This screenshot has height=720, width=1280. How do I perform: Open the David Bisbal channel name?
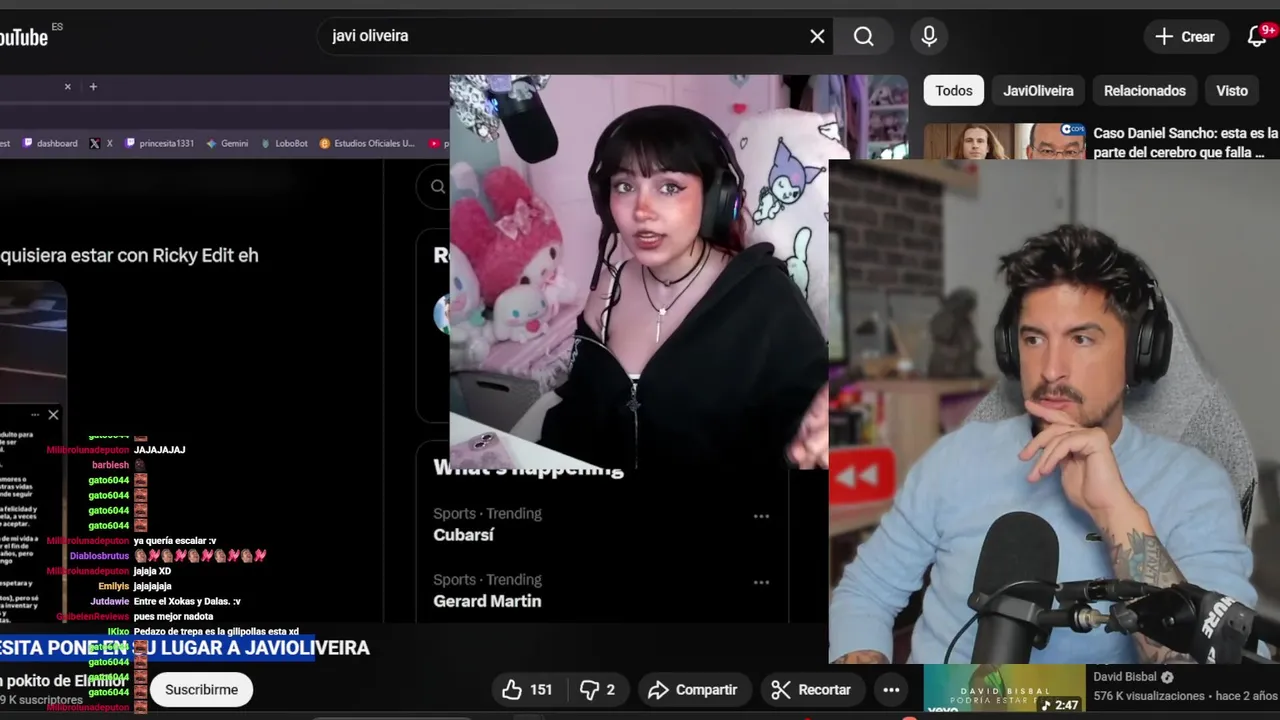coord(1124,677)
